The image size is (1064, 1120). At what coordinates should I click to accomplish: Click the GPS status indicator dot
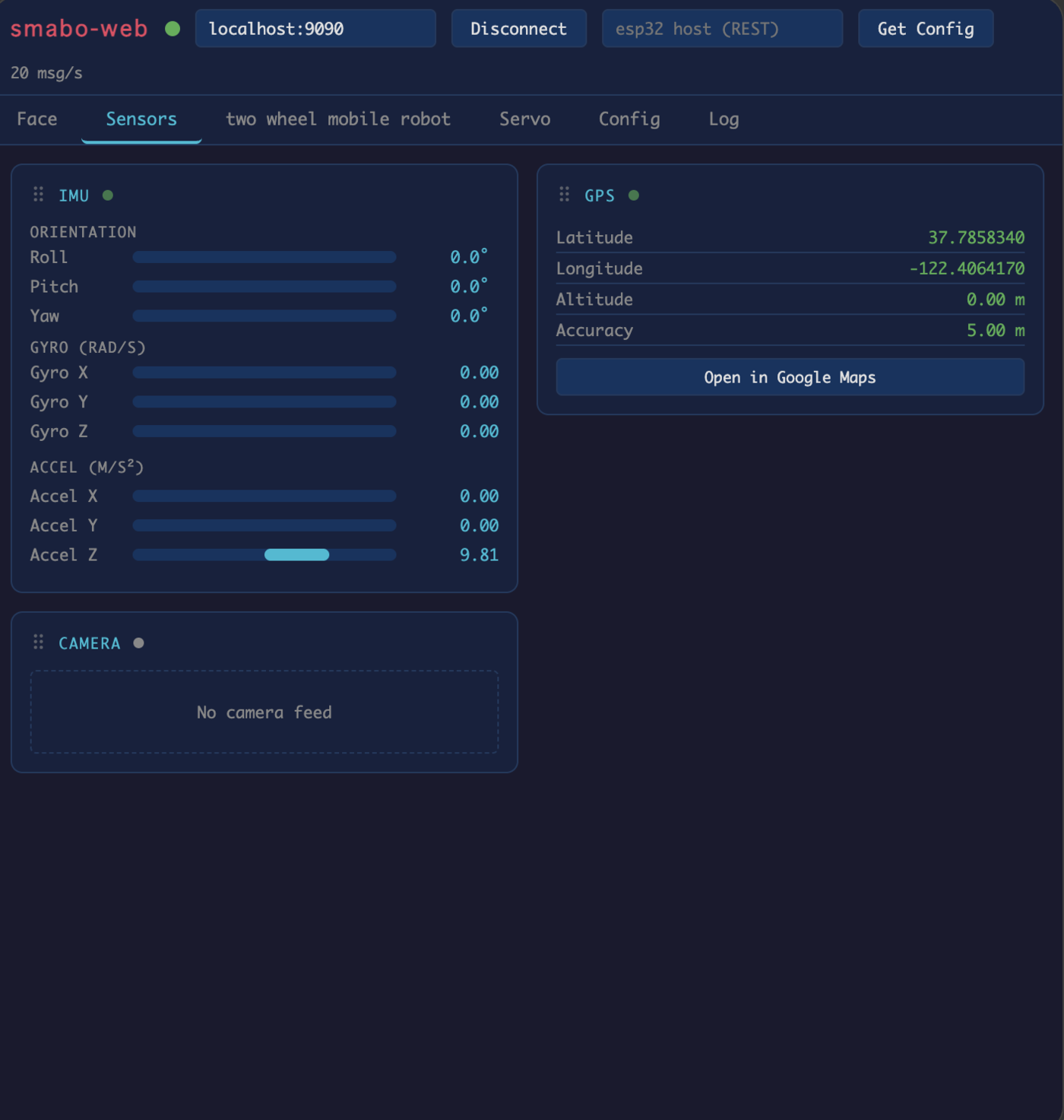click(x=634, y=195)
